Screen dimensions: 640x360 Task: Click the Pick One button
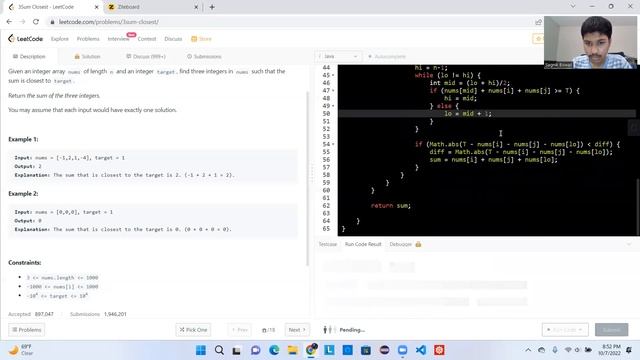(193, 330)
